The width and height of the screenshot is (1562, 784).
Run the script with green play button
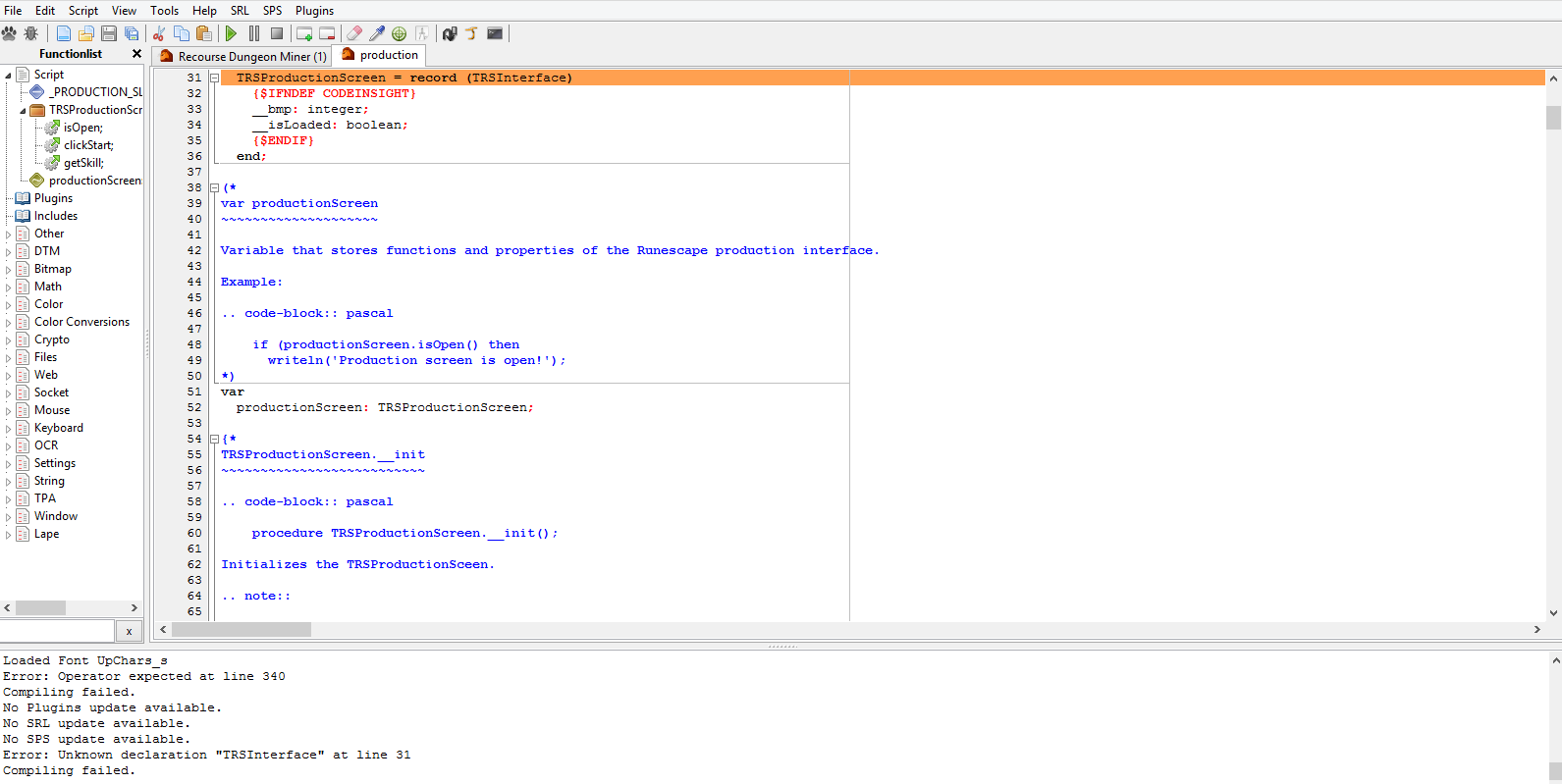(x=232, y=33)
